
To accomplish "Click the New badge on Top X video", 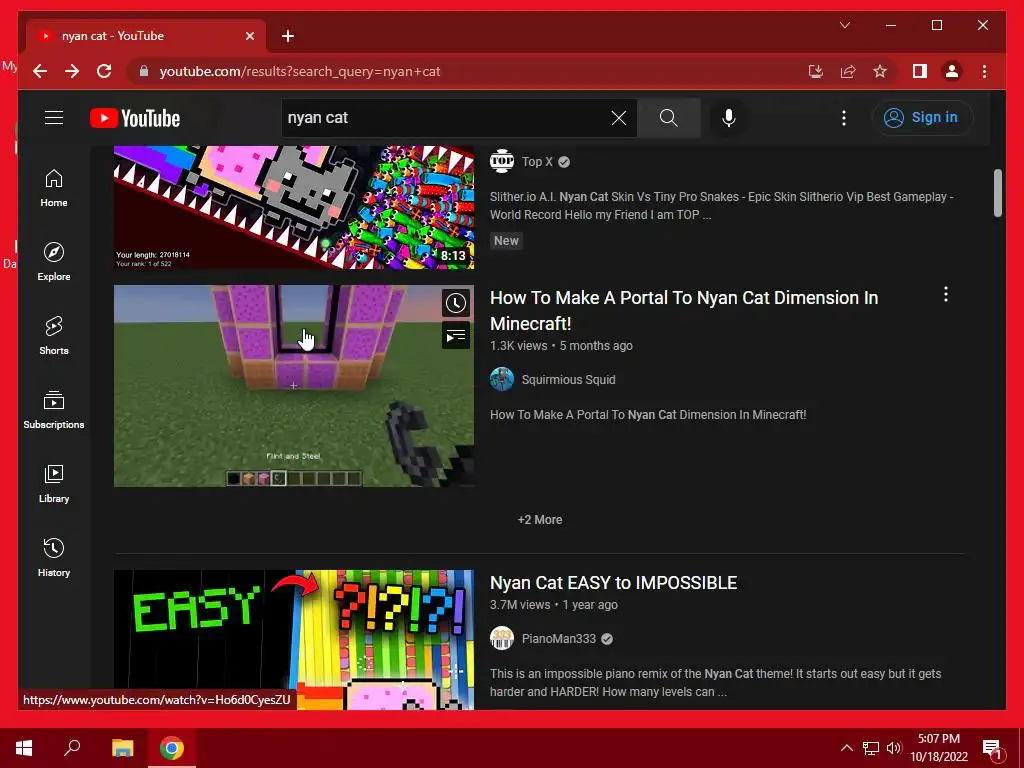I will [x=506, y=240].
